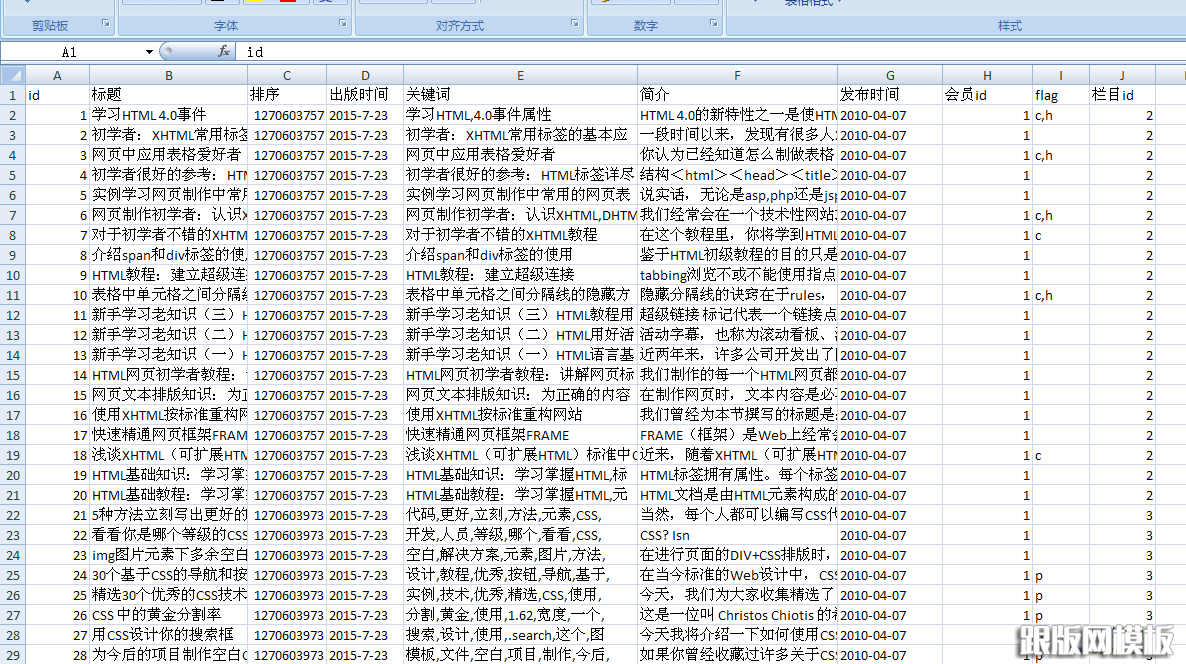The width and height of the screenshot is (1186, 664).
Task: Click the cell CSS 中的黄金分割率
Action: pos(168,615)
